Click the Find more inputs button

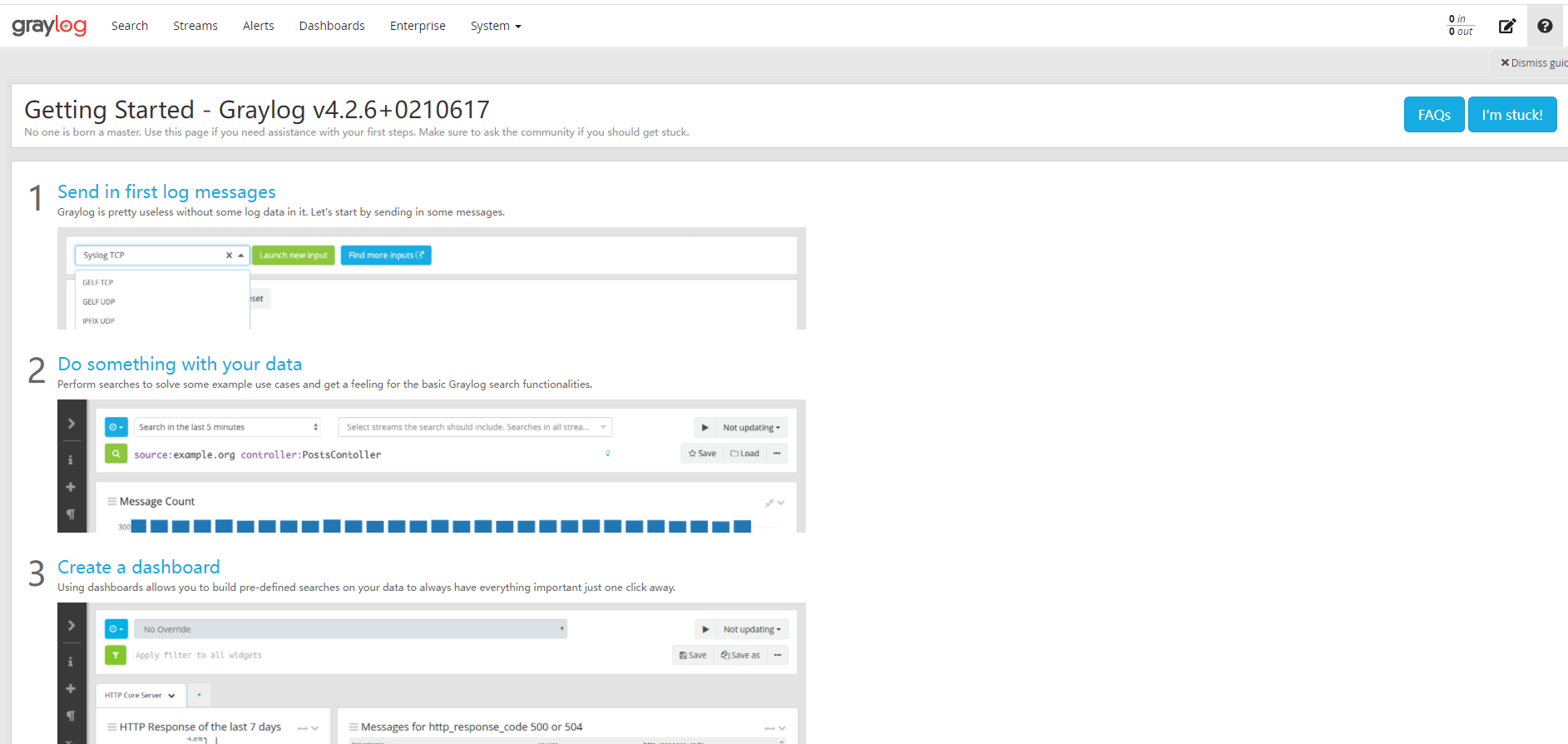386,255
